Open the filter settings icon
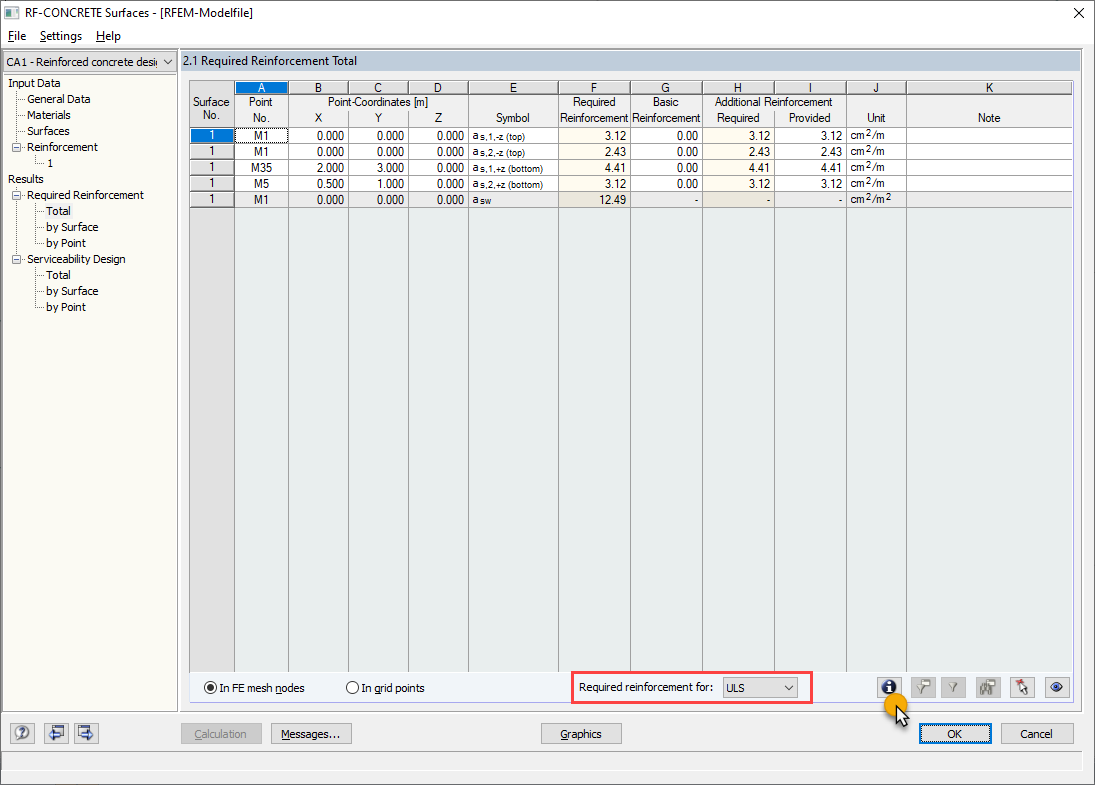 (922, 687)
